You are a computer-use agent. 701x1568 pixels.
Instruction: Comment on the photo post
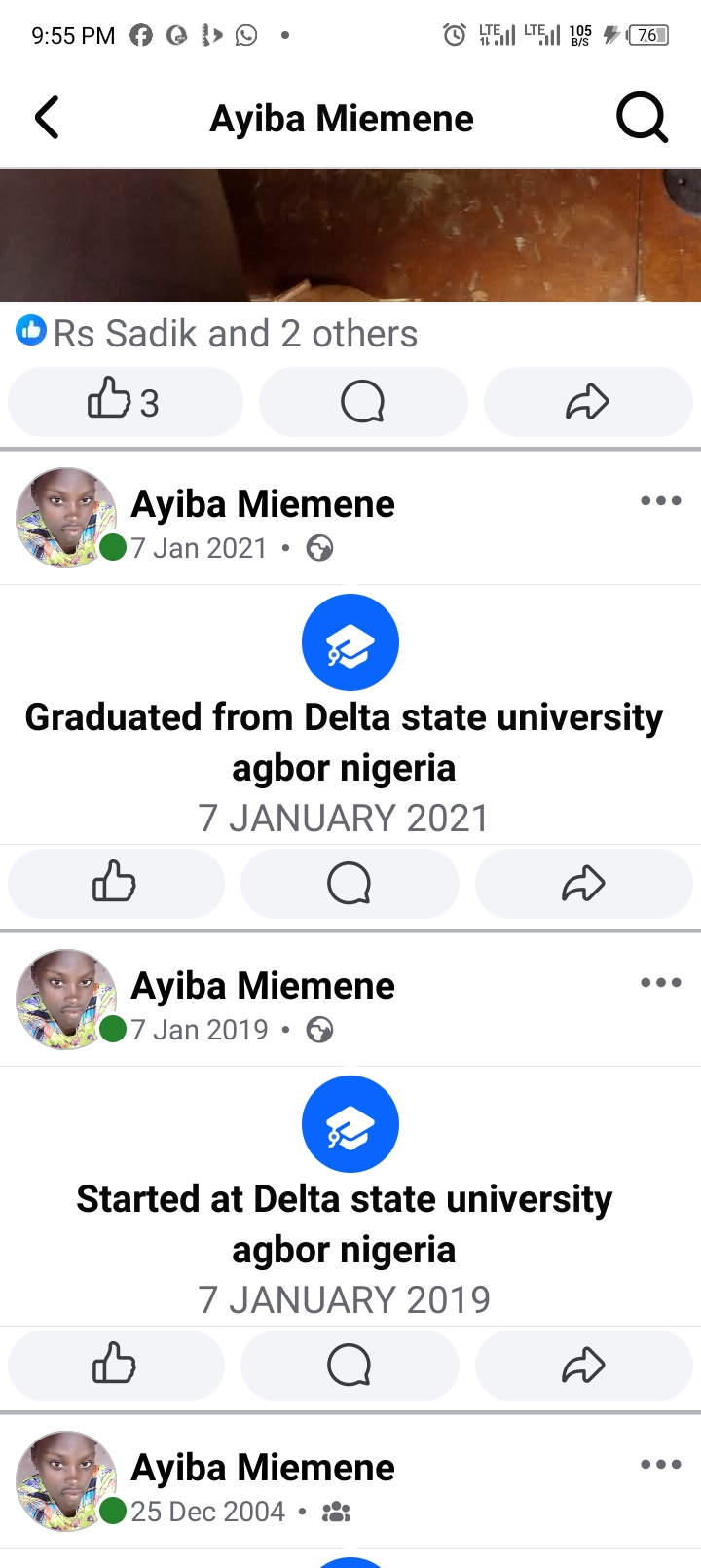point(362,402)
